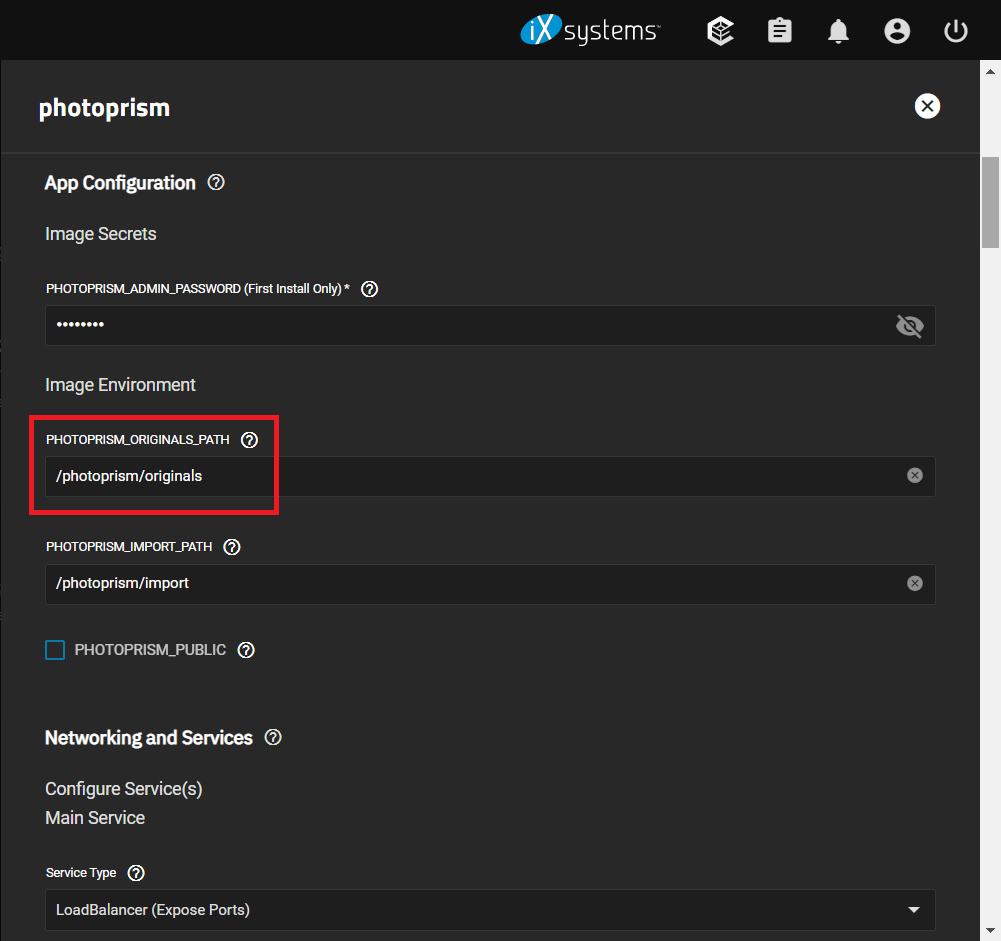Clear the import path field

click(x=915, y=583)
